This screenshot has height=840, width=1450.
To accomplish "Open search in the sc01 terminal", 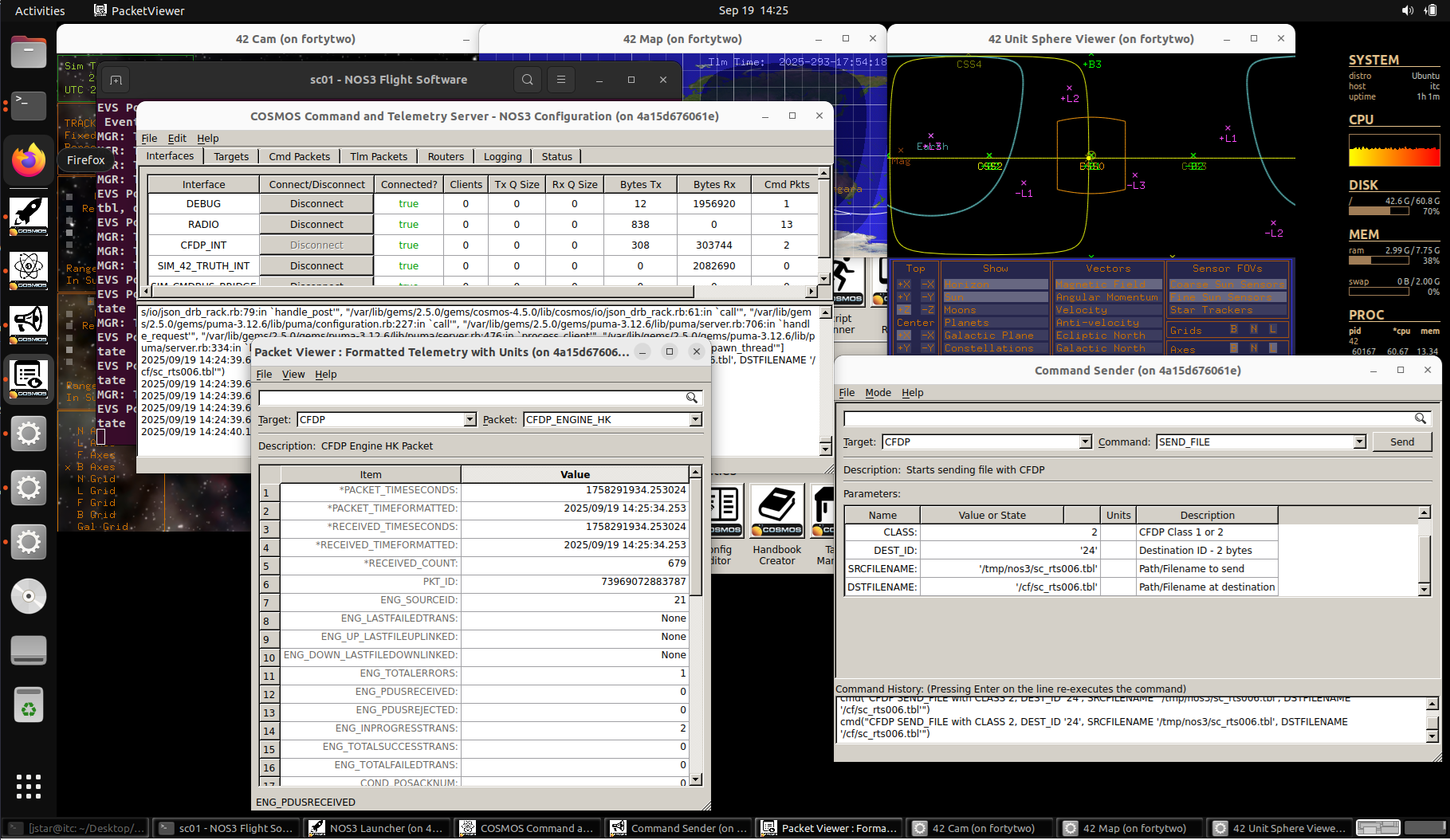I will 527,80.
